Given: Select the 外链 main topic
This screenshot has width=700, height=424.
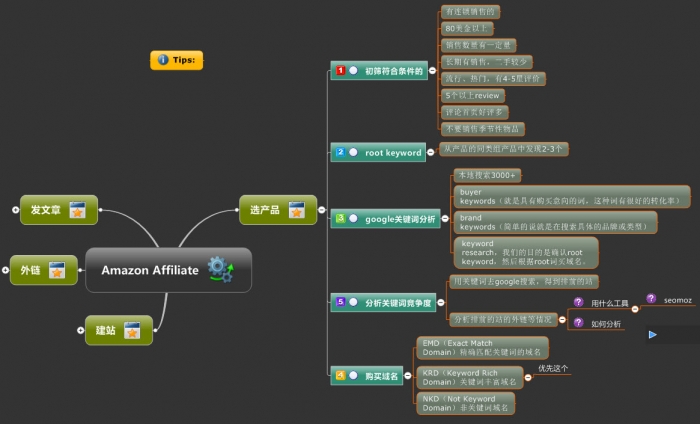Looking at the screenshot, I should pyautogui.click(x=44, y=270).
